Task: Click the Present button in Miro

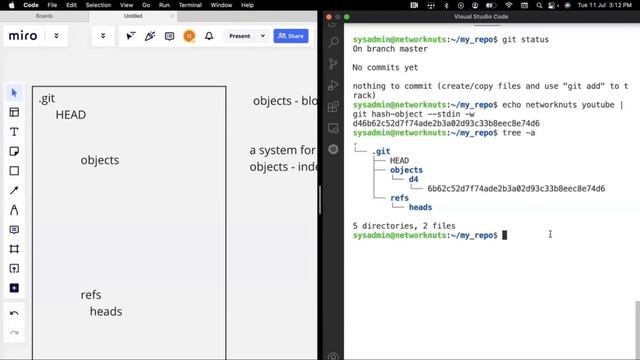Action: coord(240,36)
